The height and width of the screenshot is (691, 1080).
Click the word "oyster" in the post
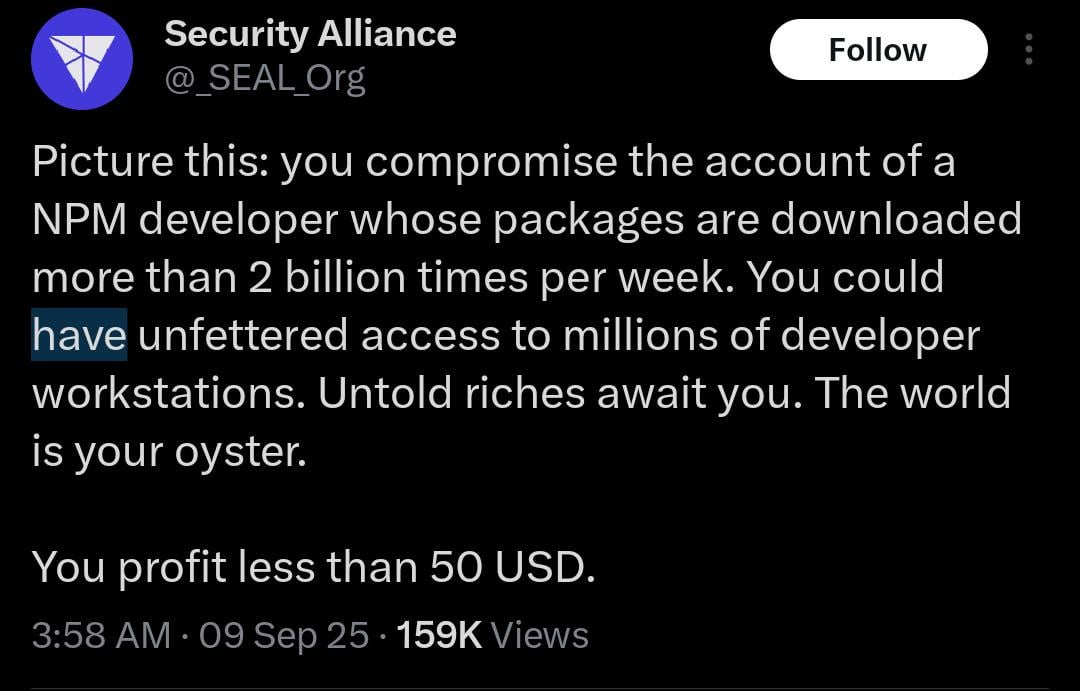point(236,452)
